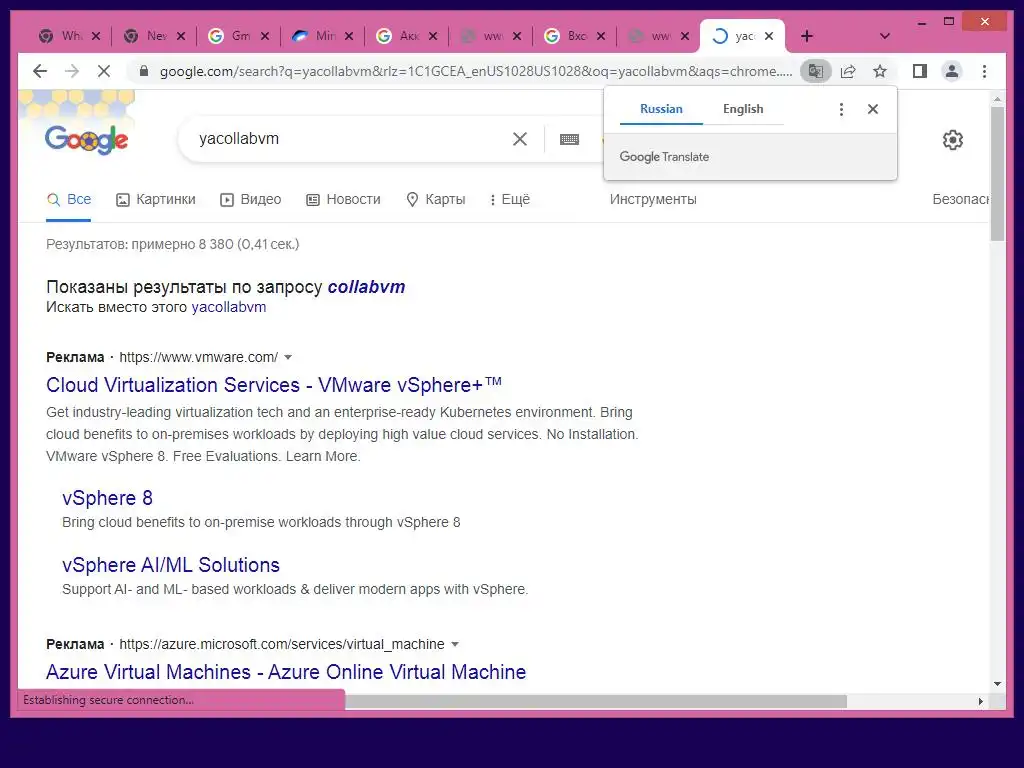This screenshot has width=1024, height=768.
Task: Close the Min... tab
Action: point(349,36)
